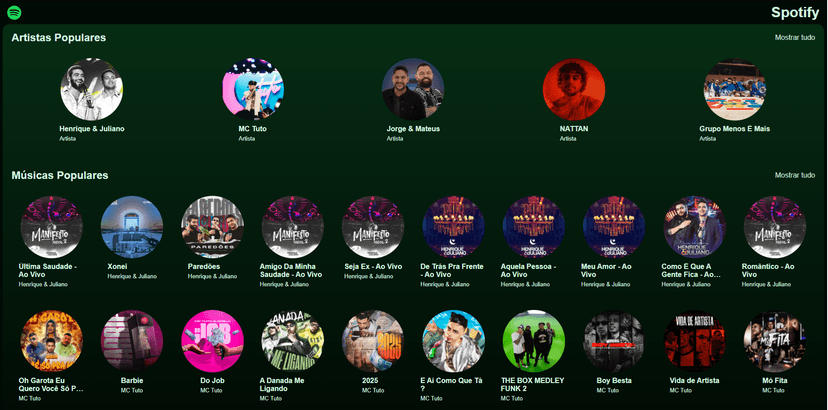The height and width of the screenshot is (410, 828).
Task: Play Como É Que A Gente Fica cover
Action: (694, 227)
